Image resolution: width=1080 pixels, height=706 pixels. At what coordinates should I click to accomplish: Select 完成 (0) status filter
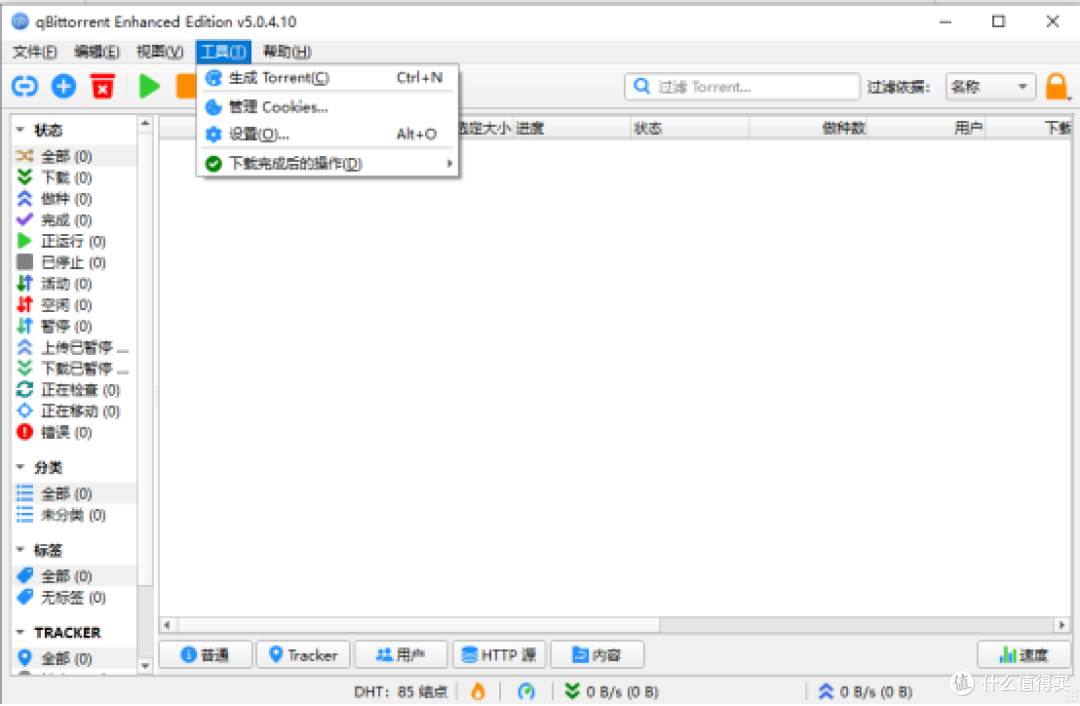click(74, 220)
